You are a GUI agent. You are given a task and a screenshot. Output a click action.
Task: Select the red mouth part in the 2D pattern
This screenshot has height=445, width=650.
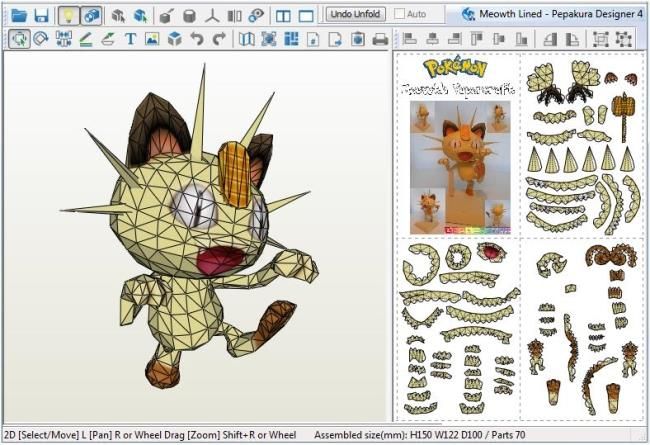pos(490,253)
